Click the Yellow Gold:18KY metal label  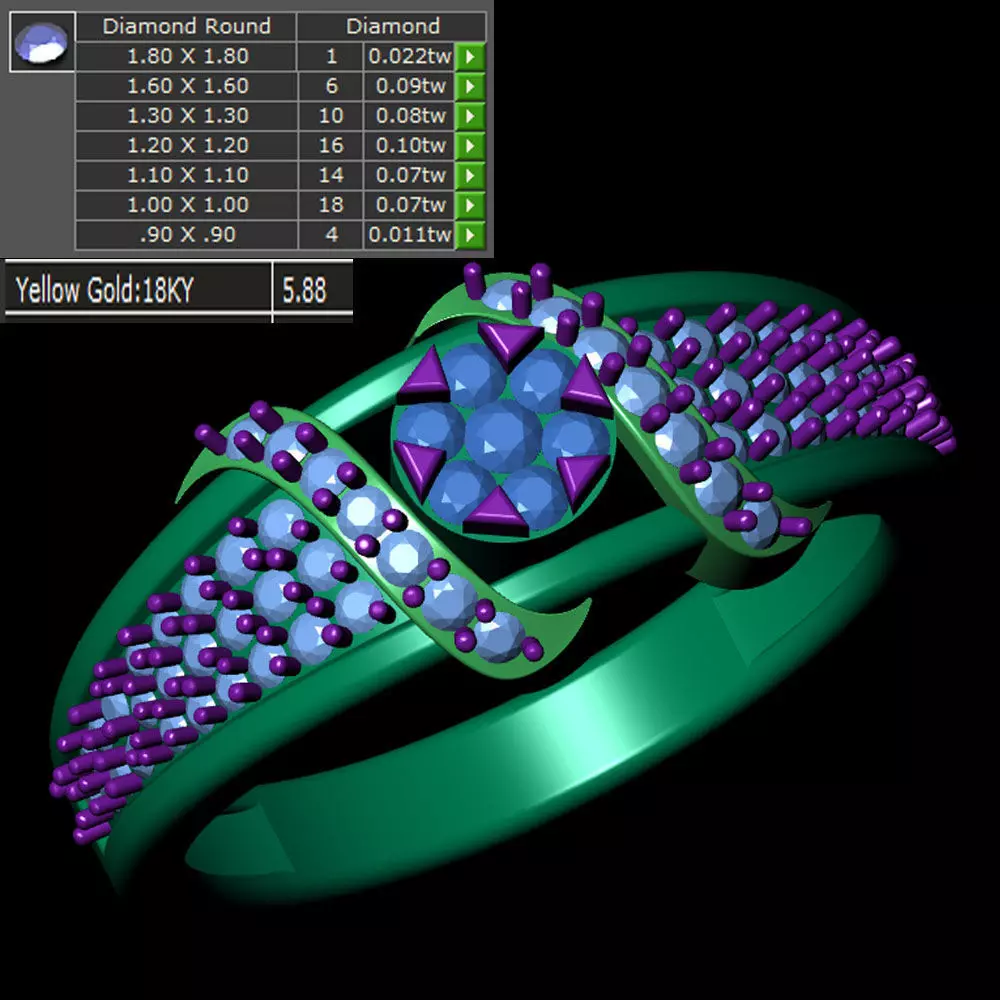click(x=105, y=290)
